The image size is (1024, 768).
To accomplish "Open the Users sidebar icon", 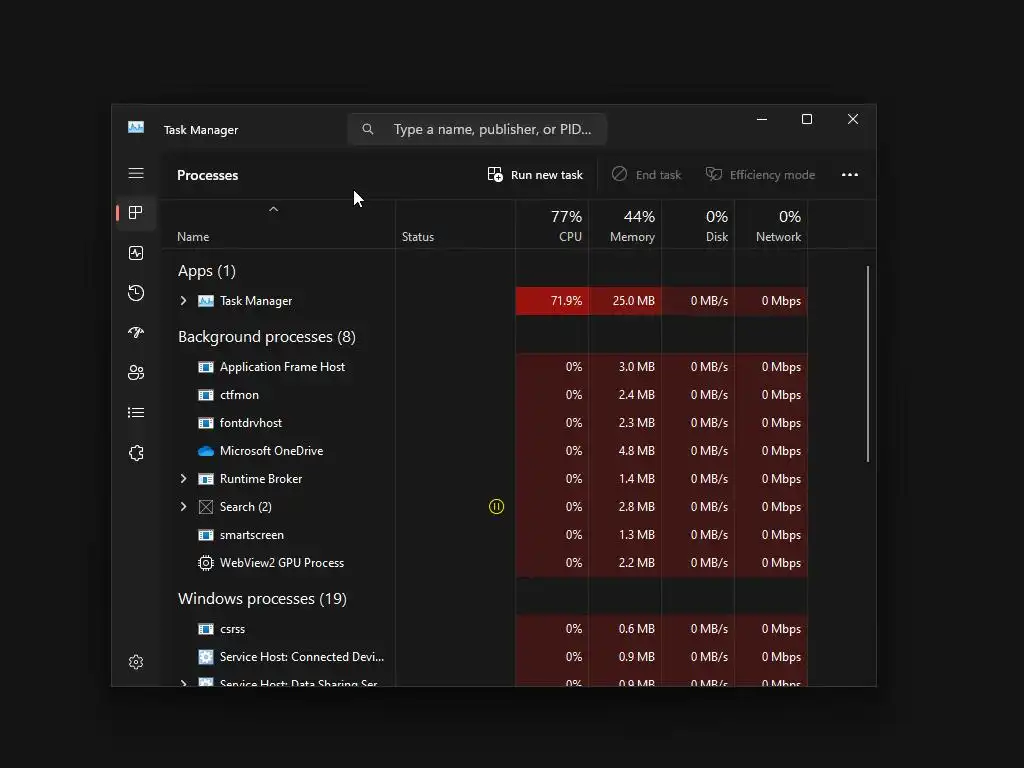I will coord(136,373).
